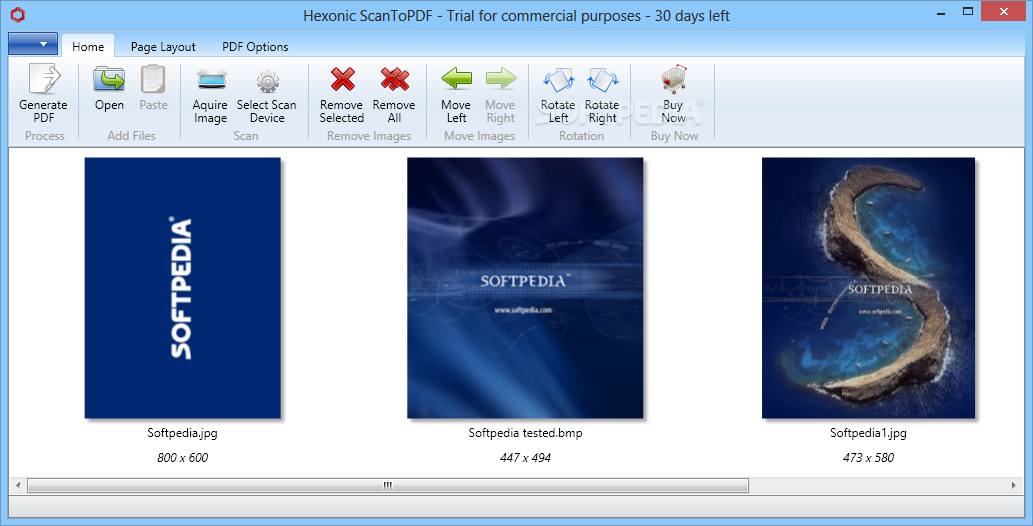Click the Softpedia1.jpg file name label

(868, 433)
